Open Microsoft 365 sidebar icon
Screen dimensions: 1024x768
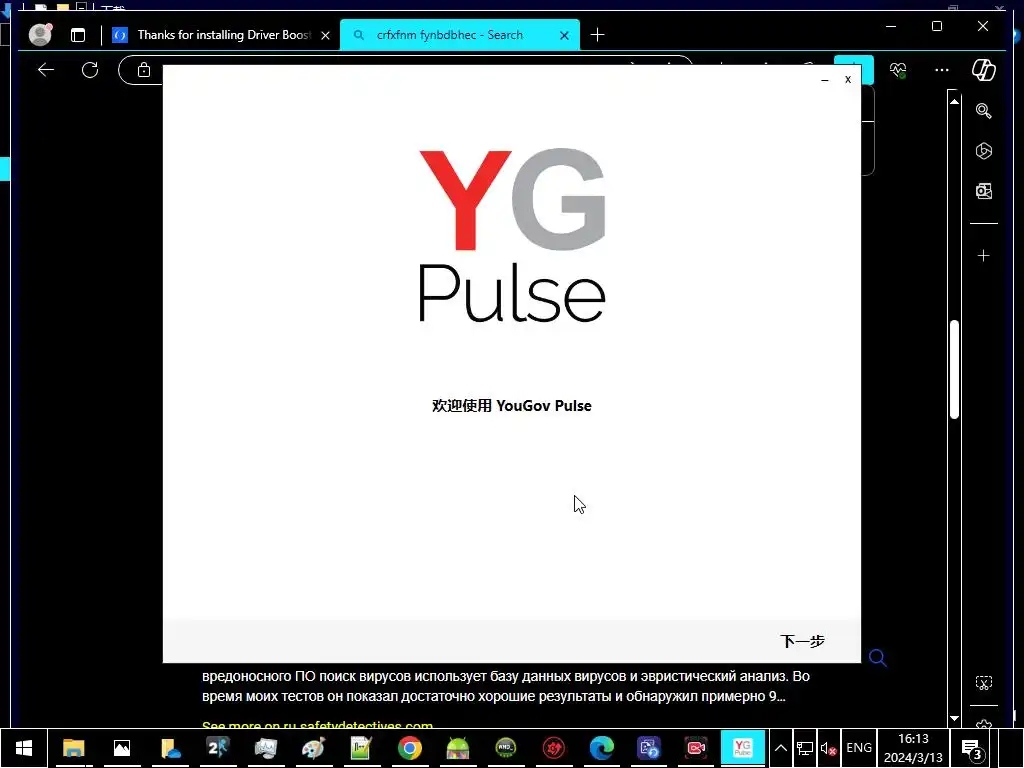pos(984,151)
